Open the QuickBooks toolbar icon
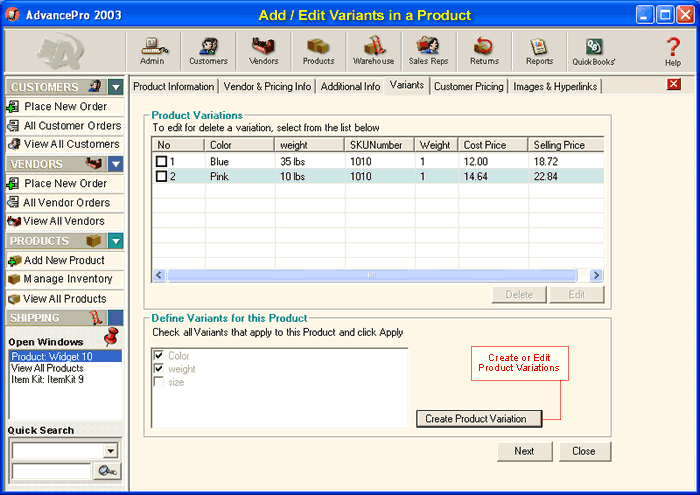 click(594, 51)
